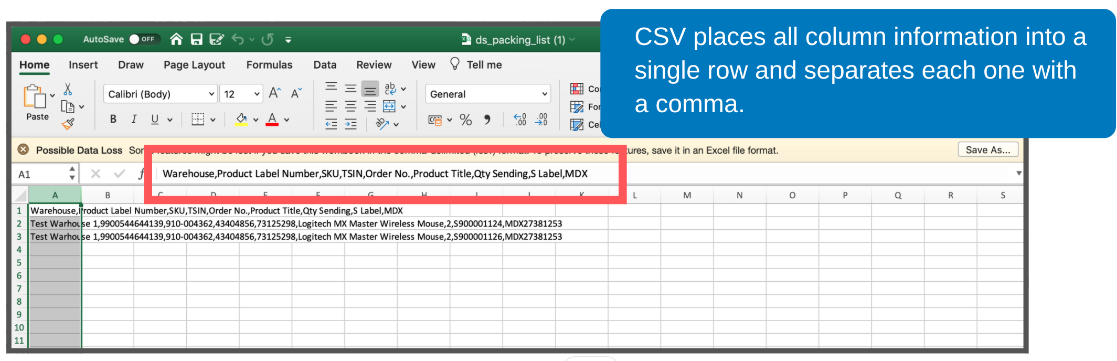
Task: Decrease font size with the smaller A
Action: (x=296, y=93)
